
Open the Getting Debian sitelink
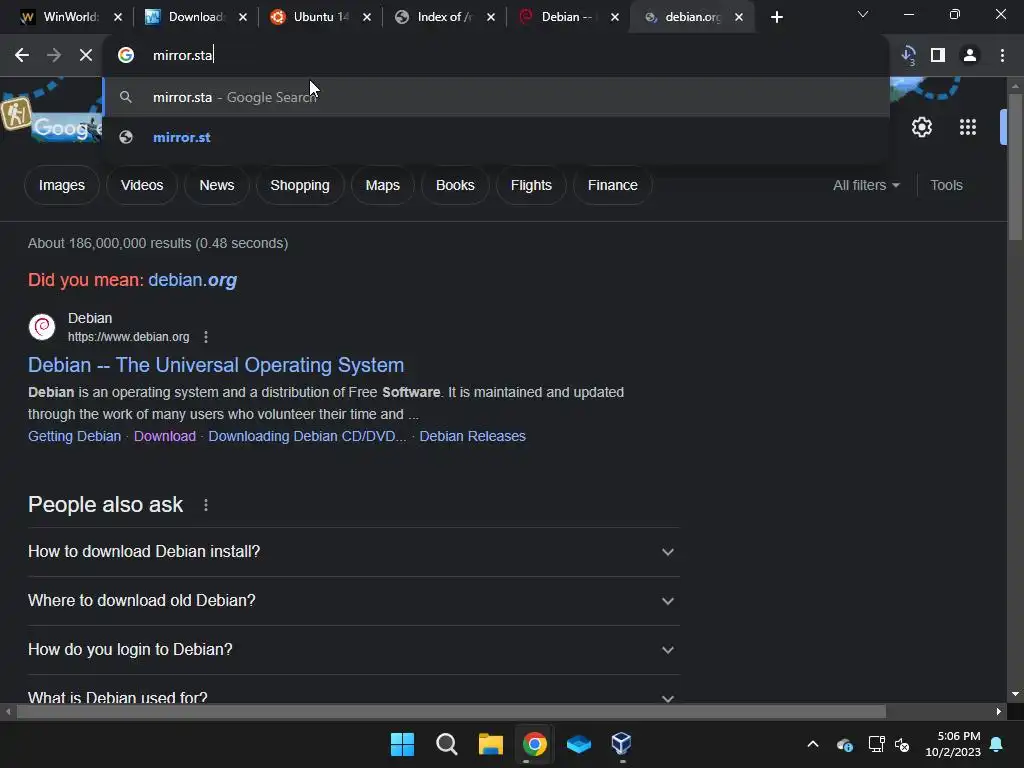click(x=74, y=436)
